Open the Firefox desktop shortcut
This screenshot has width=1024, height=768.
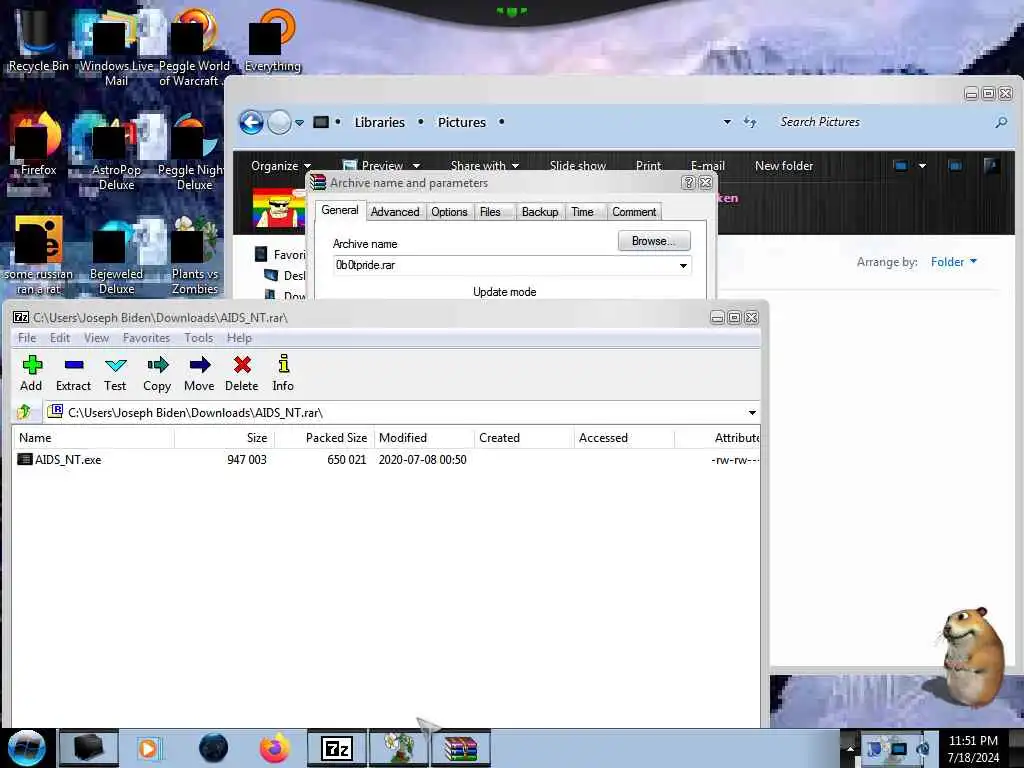(38, 145)
